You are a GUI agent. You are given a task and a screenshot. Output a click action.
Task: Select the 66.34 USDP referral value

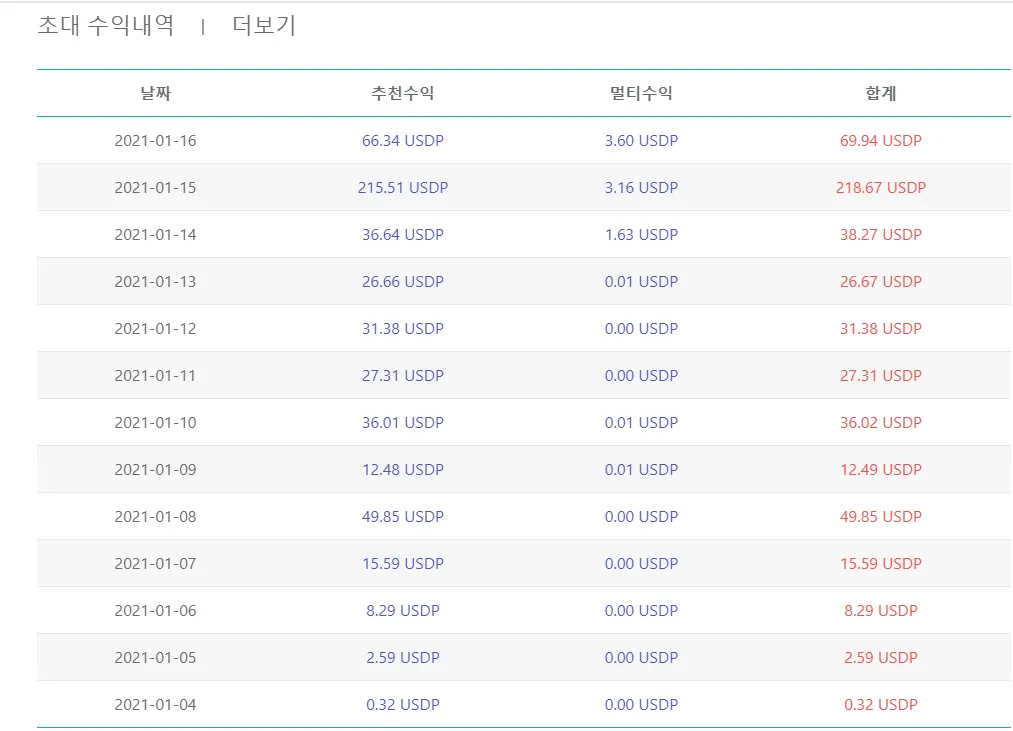pyautogui.click(x=402, y=140)
